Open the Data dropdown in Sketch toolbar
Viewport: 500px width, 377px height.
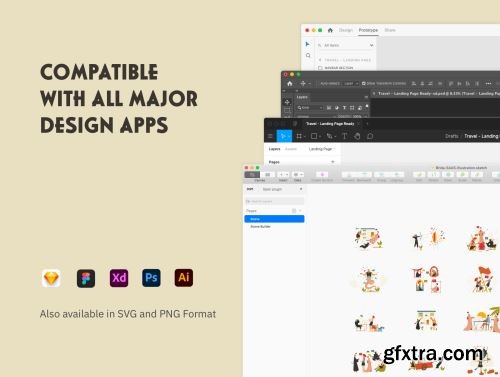tap(298, 175)
